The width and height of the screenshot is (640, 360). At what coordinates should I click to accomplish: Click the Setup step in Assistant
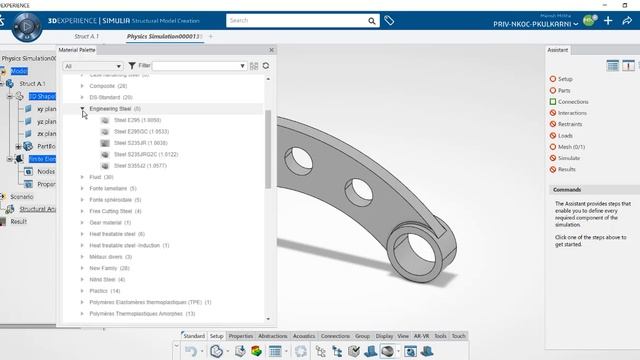tap(565, 79)
